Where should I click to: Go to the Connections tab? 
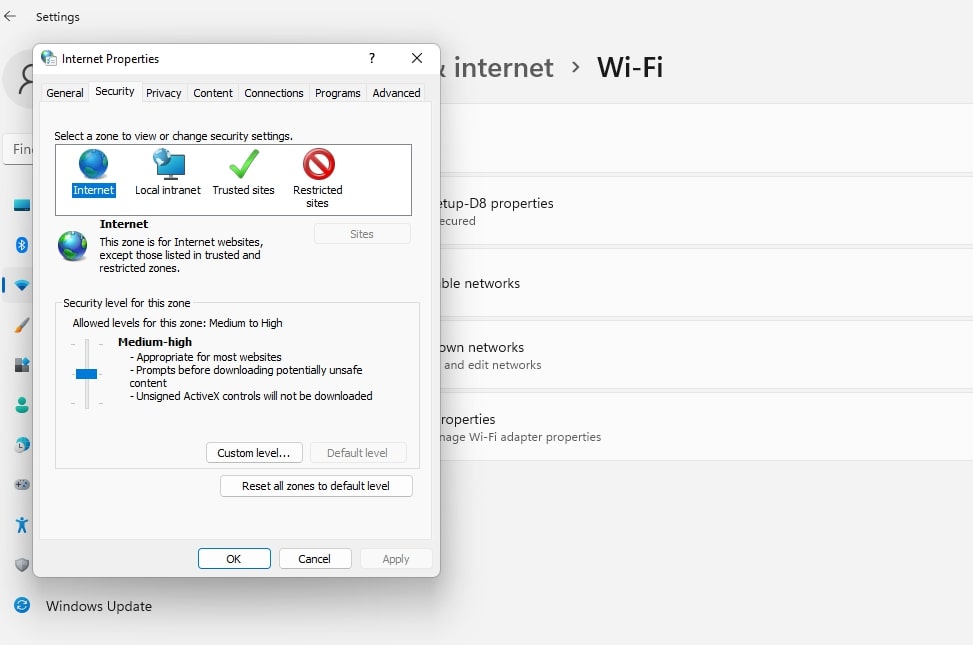click(273, 93)
